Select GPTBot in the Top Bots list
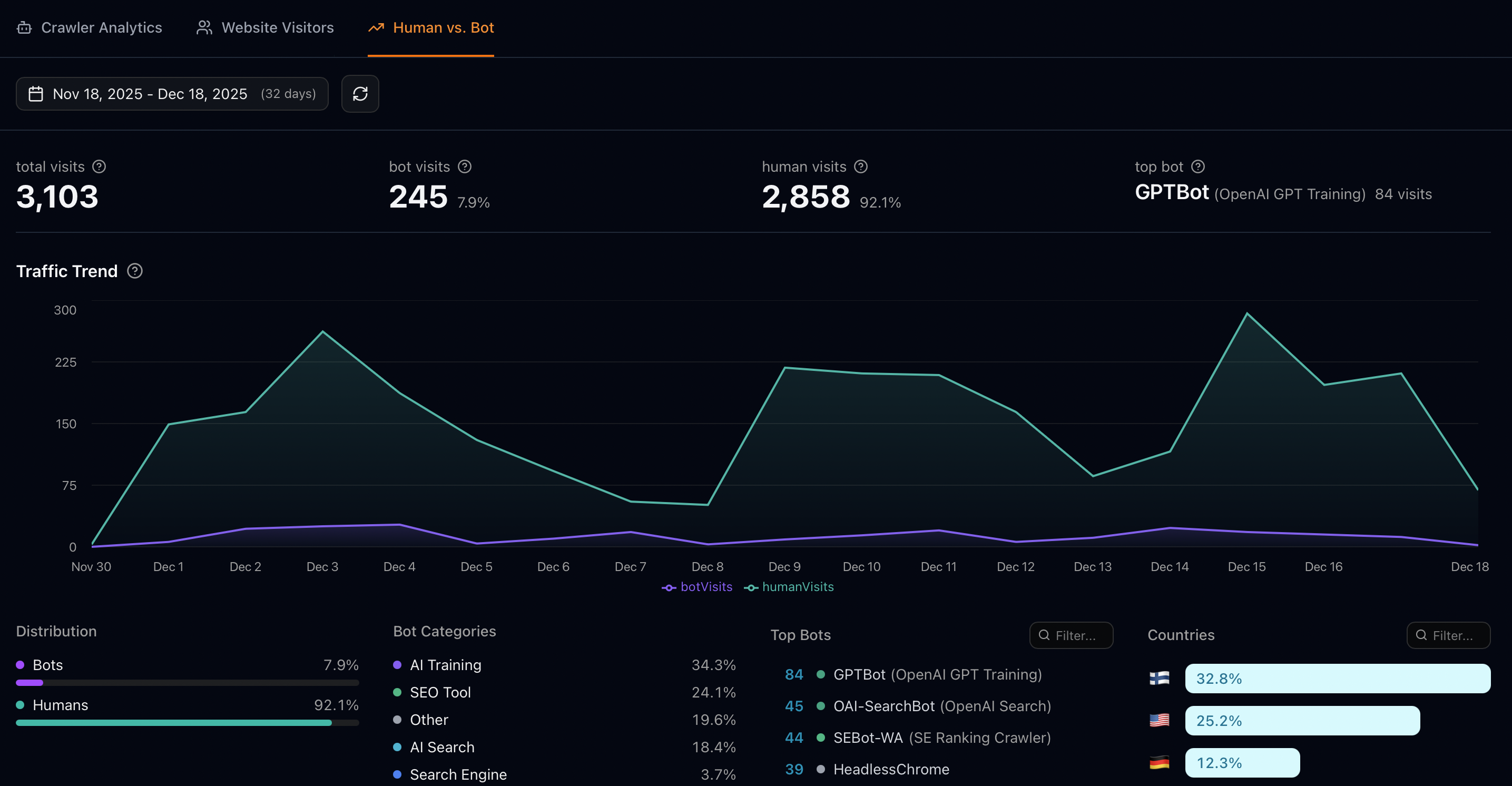 (937, 674)
